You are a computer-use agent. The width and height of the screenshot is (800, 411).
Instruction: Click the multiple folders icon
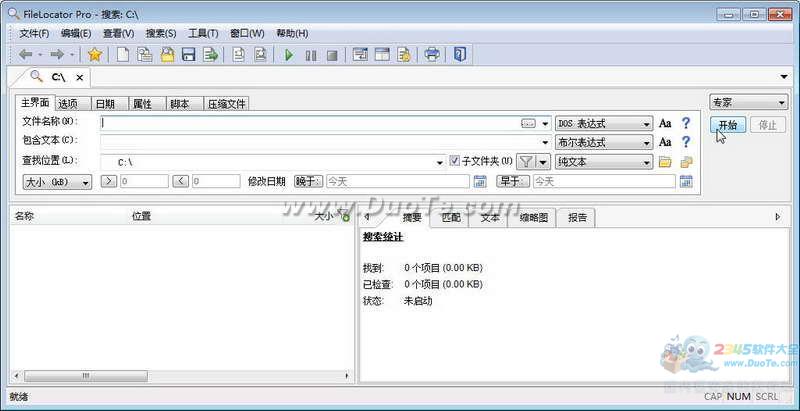pos(686,162)
